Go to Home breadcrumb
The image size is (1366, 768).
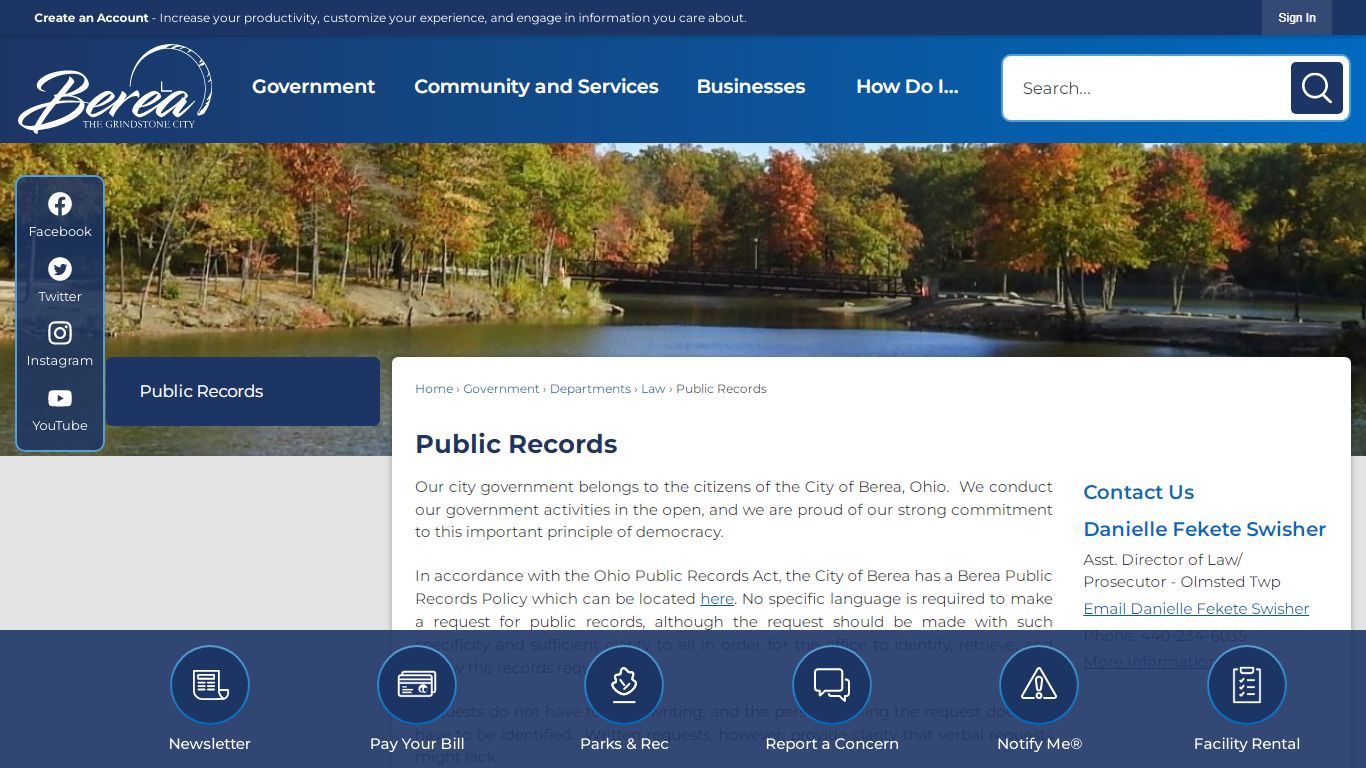point(434,389)
